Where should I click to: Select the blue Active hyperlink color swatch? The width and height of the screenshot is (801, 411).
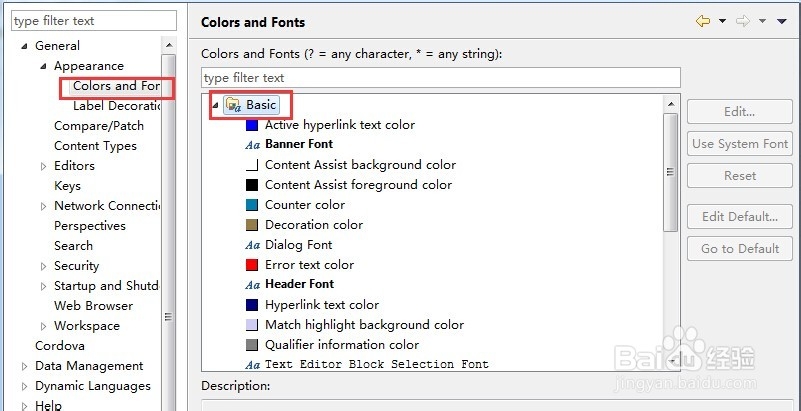[252, 125]
